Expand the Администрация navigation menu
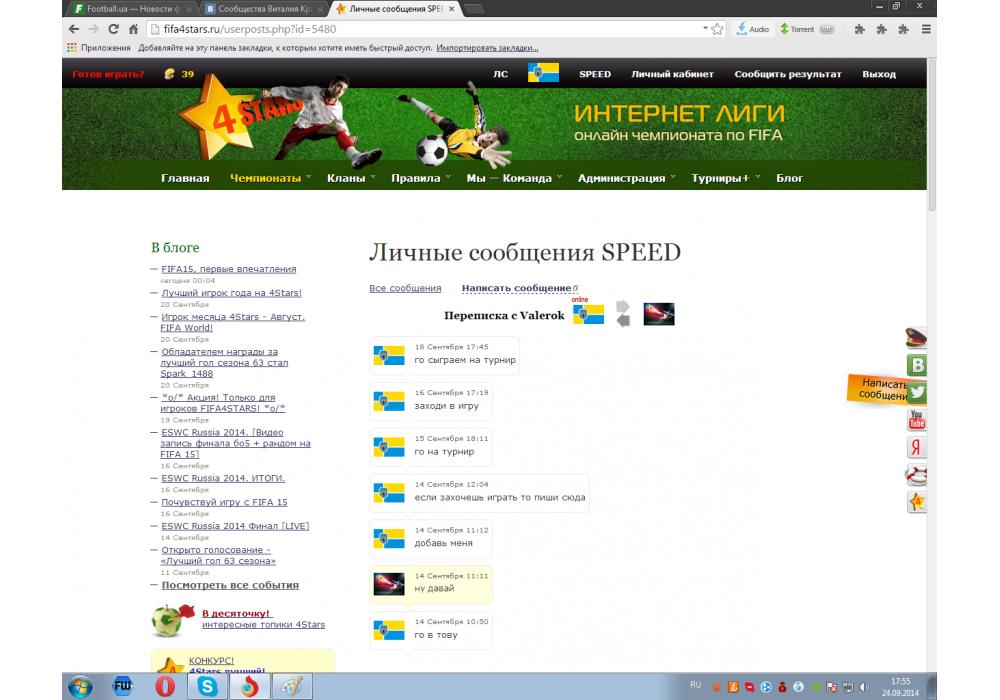Screen dimensions: 1000x700 coord(621,178)
